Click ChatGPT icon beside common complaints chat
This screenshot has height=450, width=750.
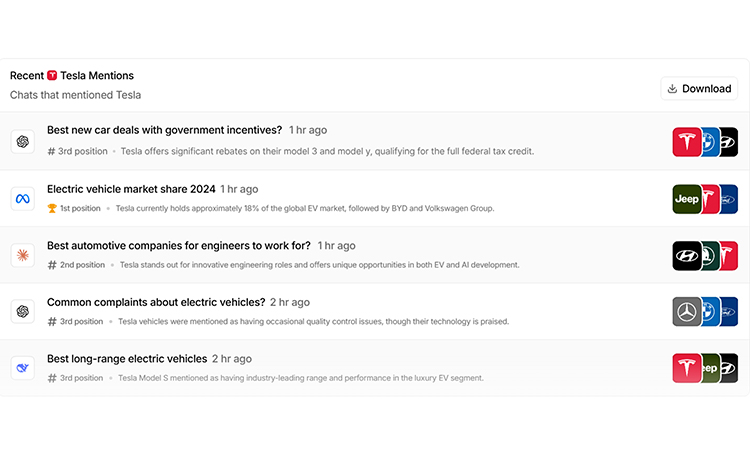(22, 311)
